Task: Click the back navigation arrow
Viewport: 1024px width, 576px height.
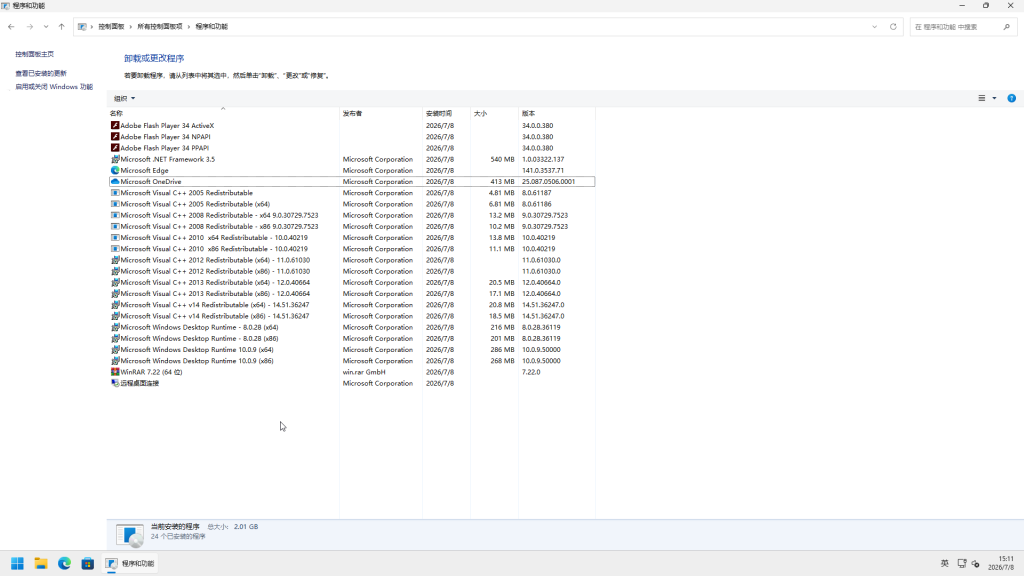Action: tap(11, 27)
